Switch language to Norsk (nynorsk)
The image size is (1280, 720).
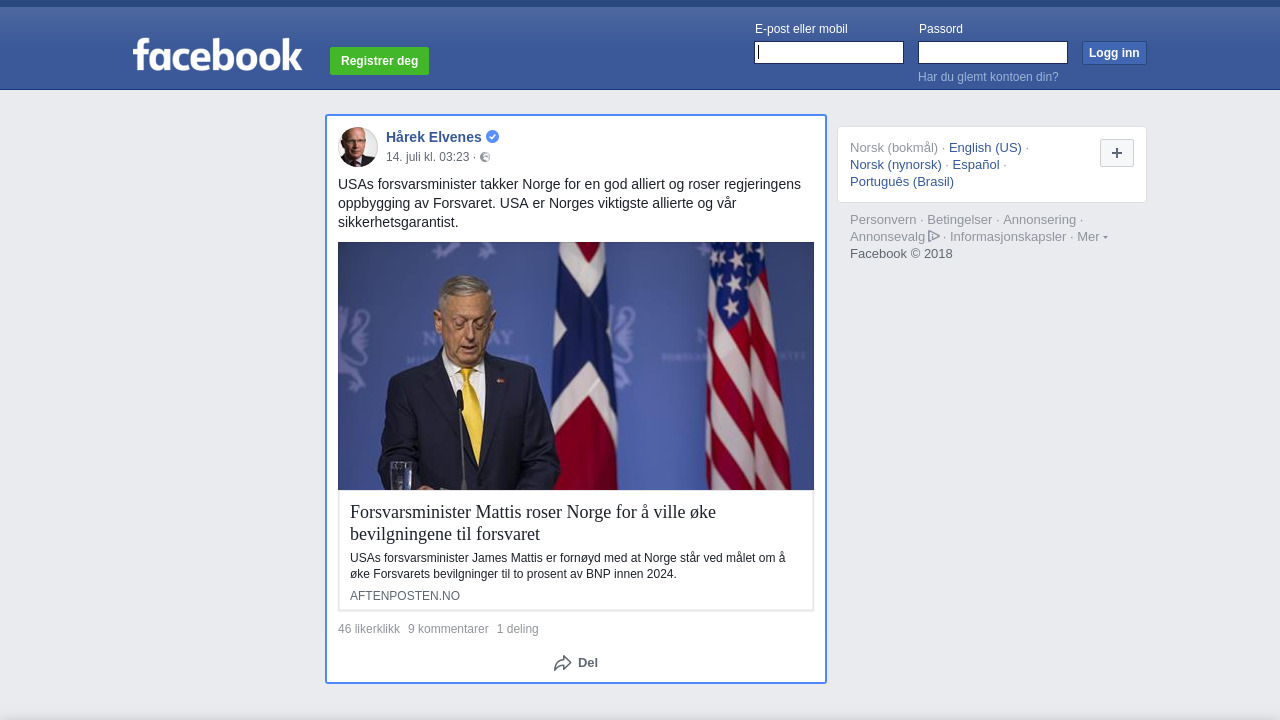coord(896,165)
